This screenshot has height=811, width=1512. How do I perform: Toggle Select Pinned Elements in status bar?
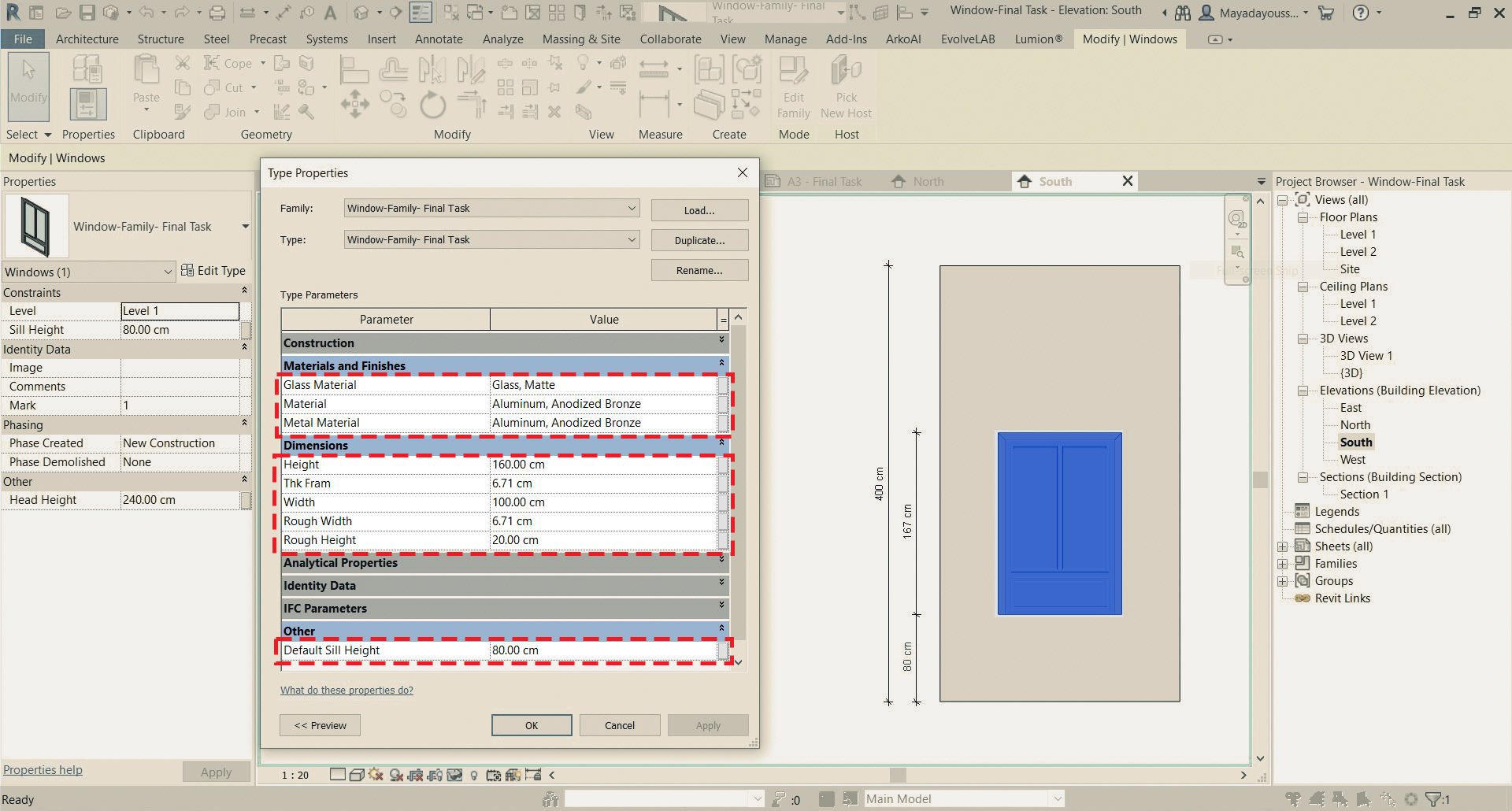click(1340, 799)
